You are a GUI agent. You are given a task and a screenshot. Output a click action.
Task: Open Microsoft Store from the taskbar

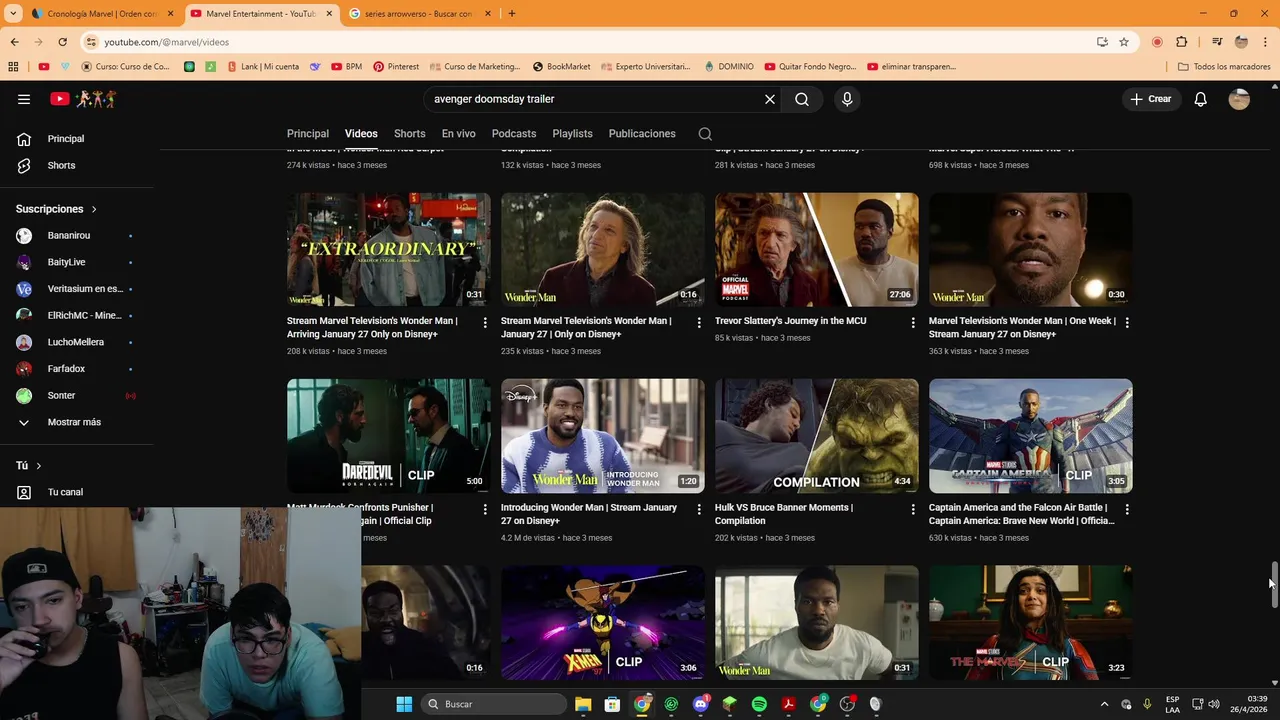pos(612,704)
